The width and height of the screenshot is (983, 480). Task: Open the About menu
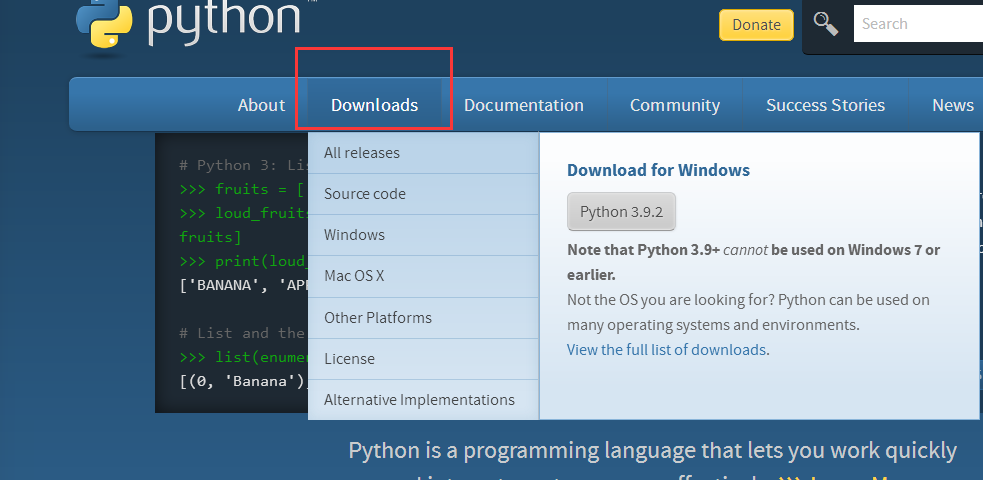click(x=261, y=105)
